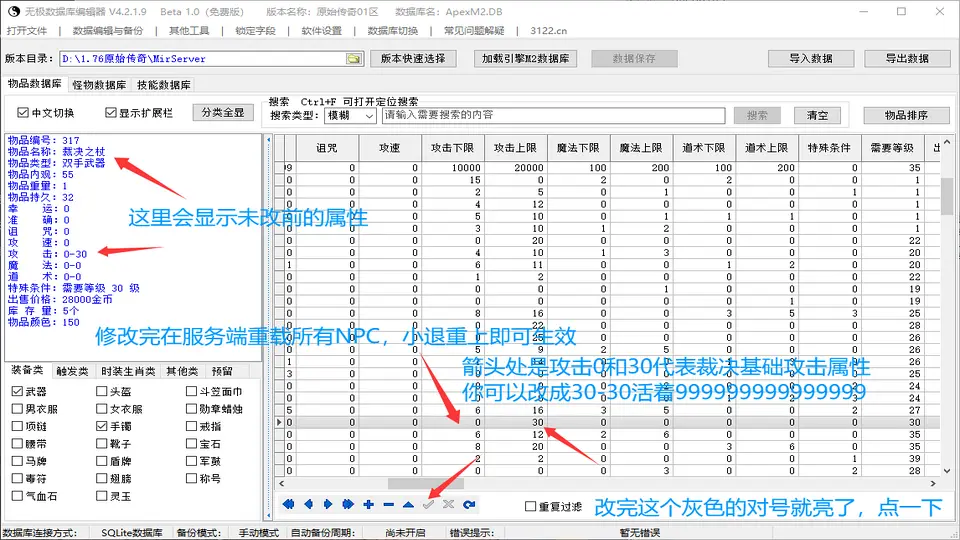Check the 戒指 checkbox
This screenshot has height=540, width=960.
pos(192,426)
